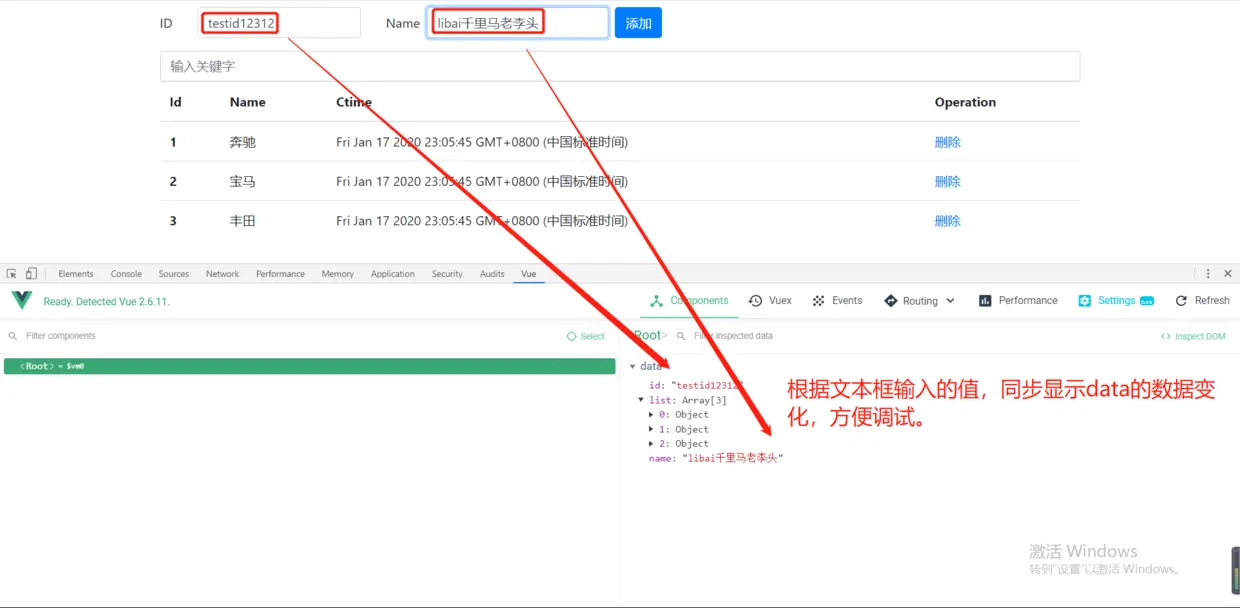Click the Vue logo in Vue devtools

coord(21,300)
